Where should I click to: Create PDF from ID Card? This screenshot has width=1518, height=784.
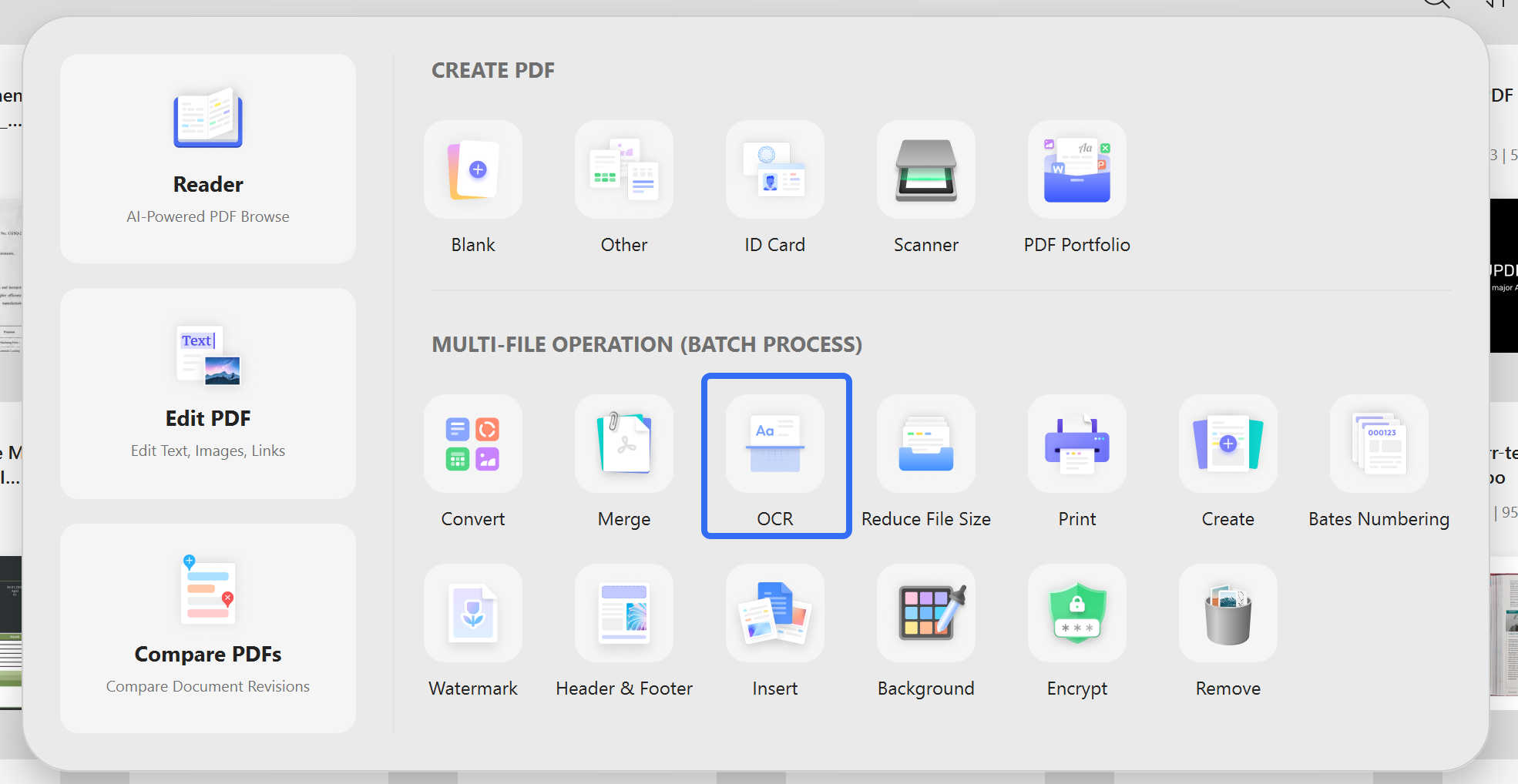point(775,169)
